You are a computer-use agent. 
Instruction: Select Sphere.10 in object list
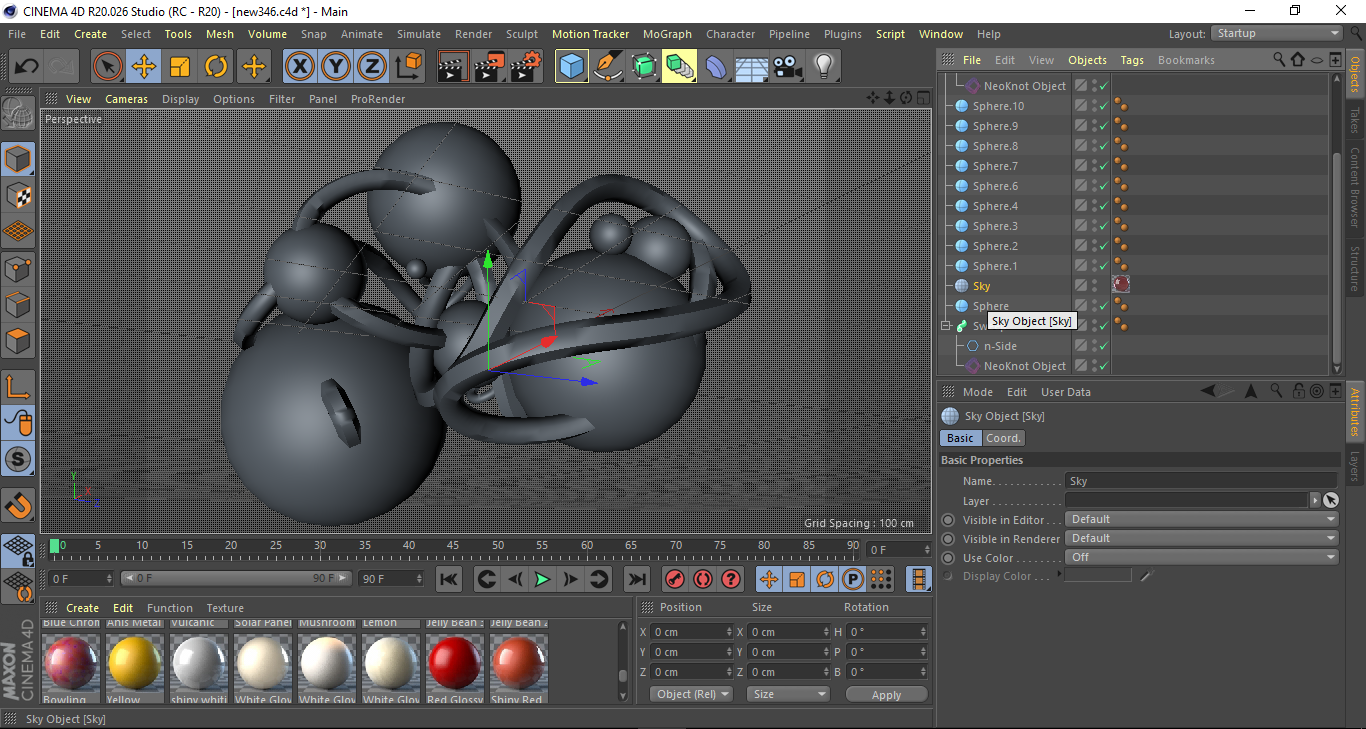[x=998, y=106]
